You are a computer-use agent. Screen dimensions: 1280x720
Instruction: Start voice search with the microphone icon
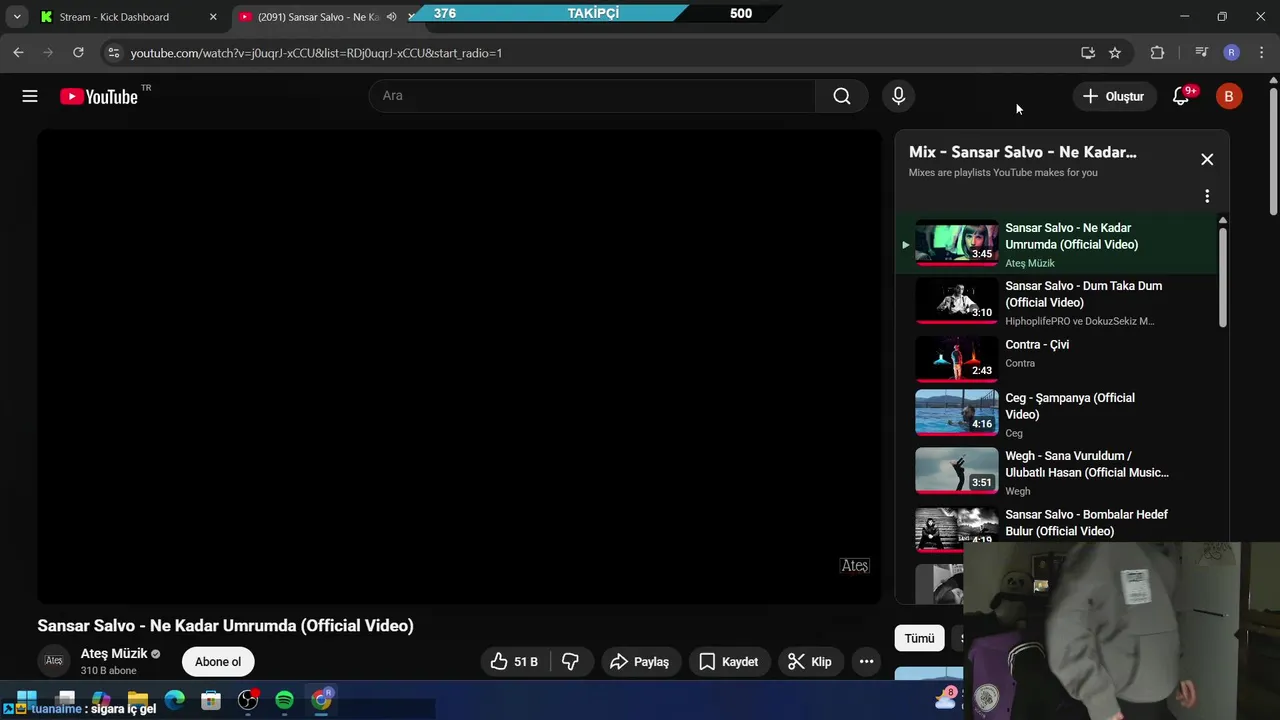click(898, 96)
